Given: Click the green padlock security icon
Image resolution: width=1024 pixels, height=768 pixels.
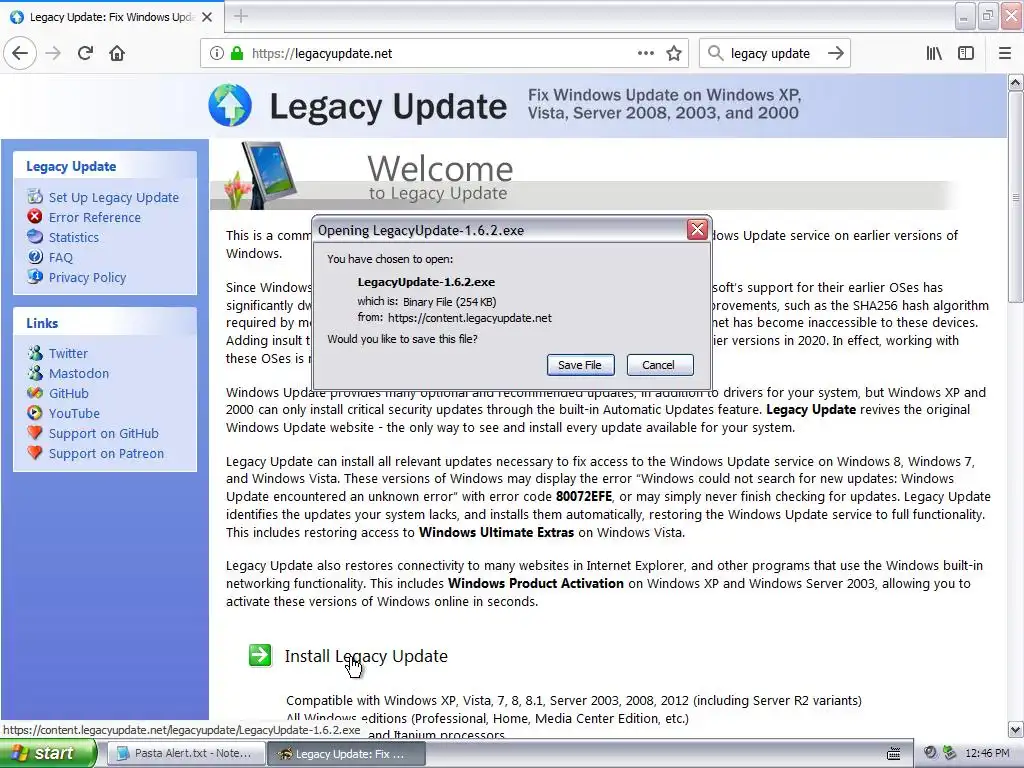Looking at the screenshot, I should pyautogui.click(x=237, y=54).
